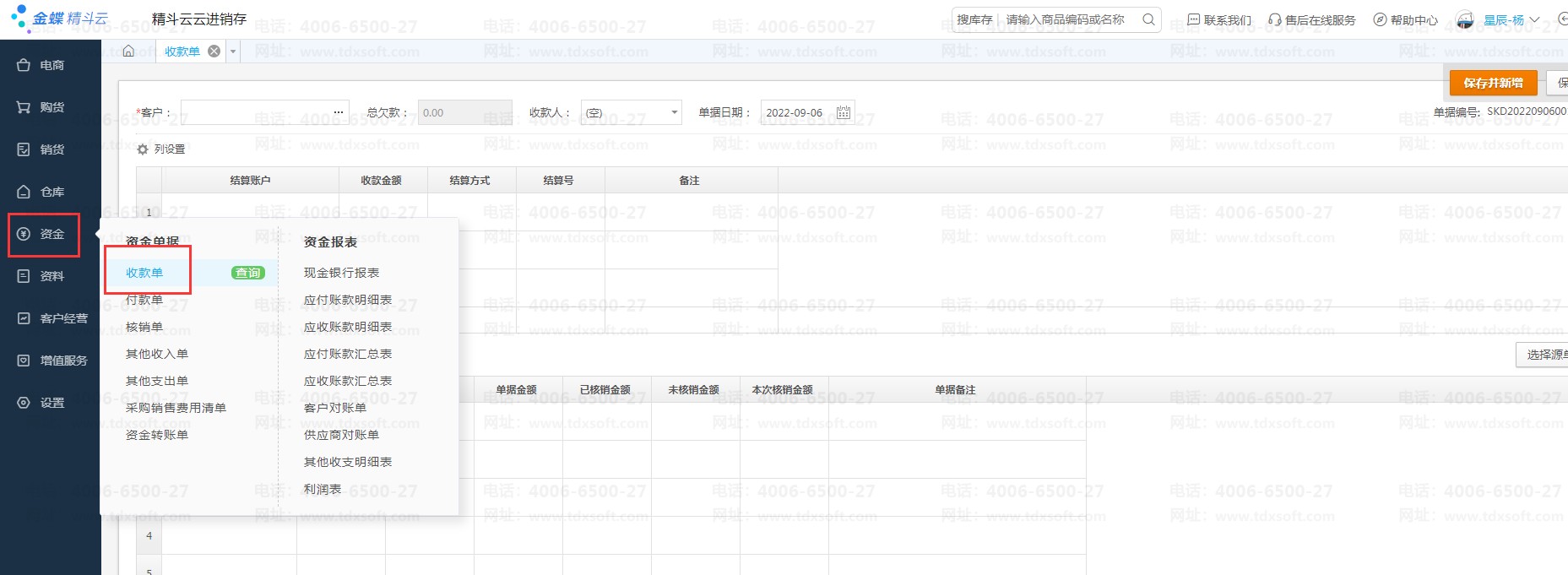Click the search magnifier icon
This screenshot has width=1568, height=575.
click(x=1148, y=19)
